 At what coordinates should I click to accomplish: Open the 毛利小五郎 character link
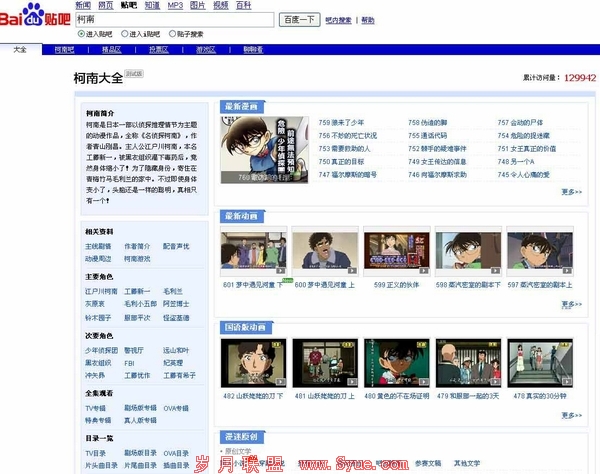pyautogui.click(x=140, y=304)
